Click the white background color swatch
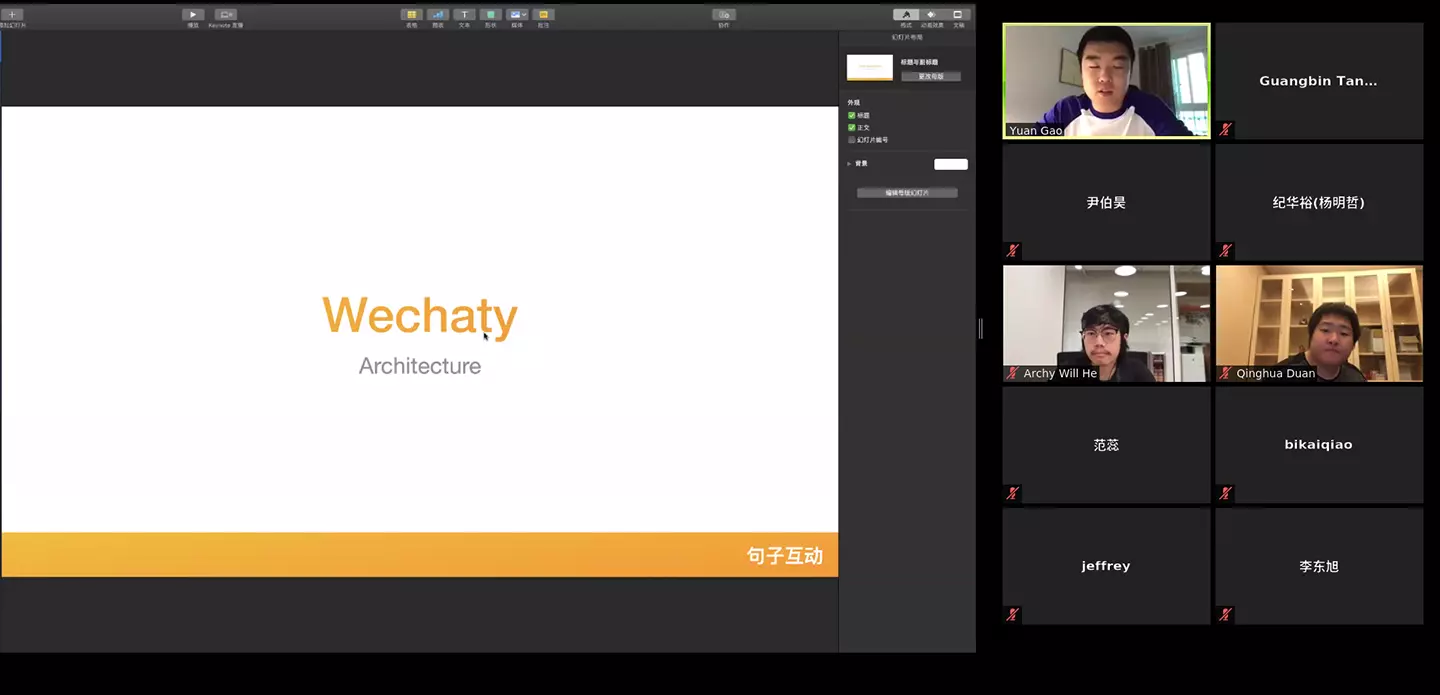Viewport: 1440px width, 695px height. 950,164
